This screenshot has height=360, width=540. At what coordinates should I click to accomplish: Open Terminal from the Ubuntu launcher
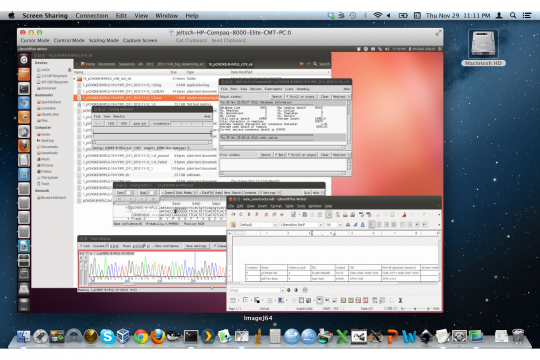coord(24,89)
